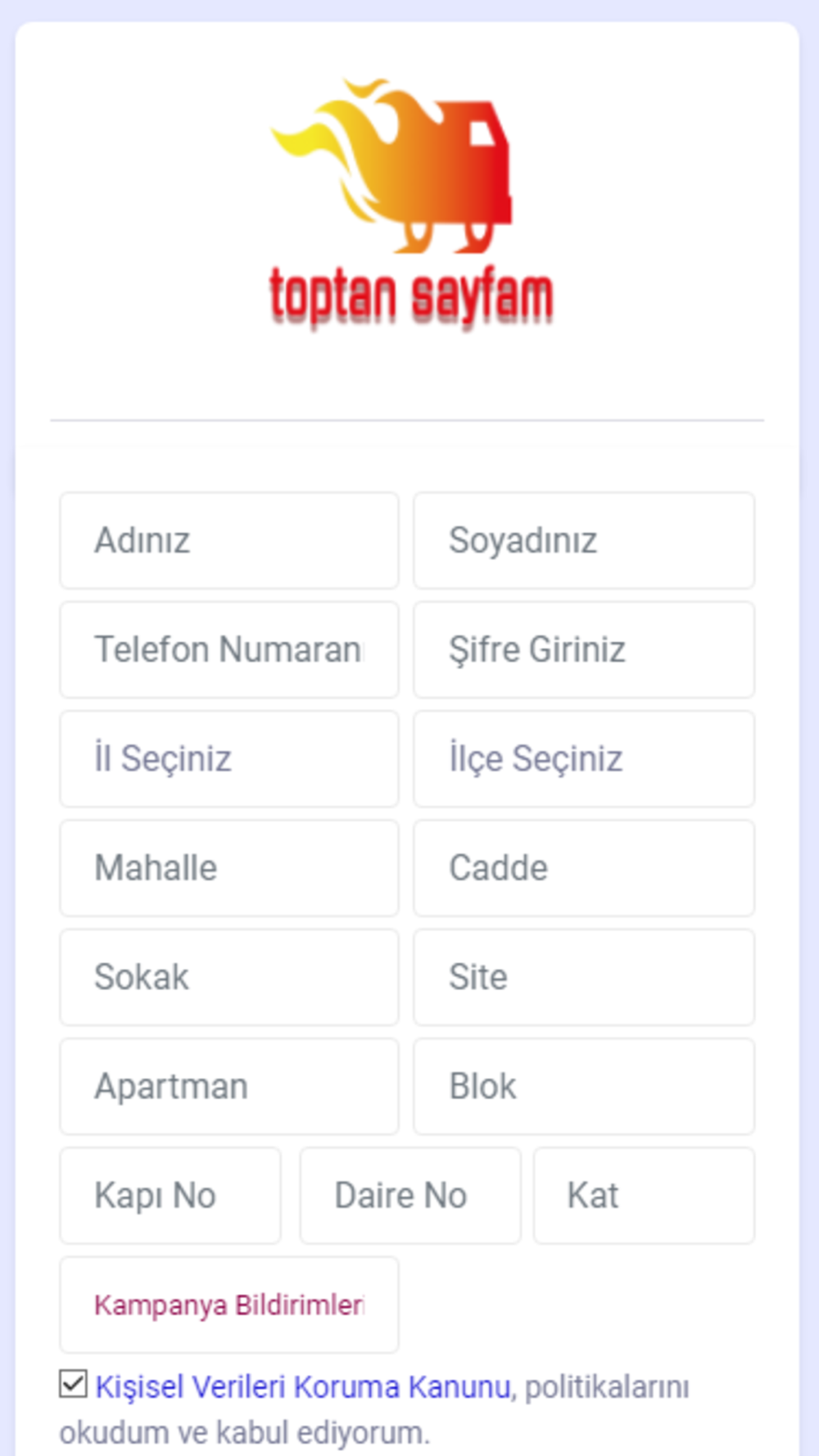Focus the Site input box
Screen dimensions: 819x1456
(x=584, y=977)
